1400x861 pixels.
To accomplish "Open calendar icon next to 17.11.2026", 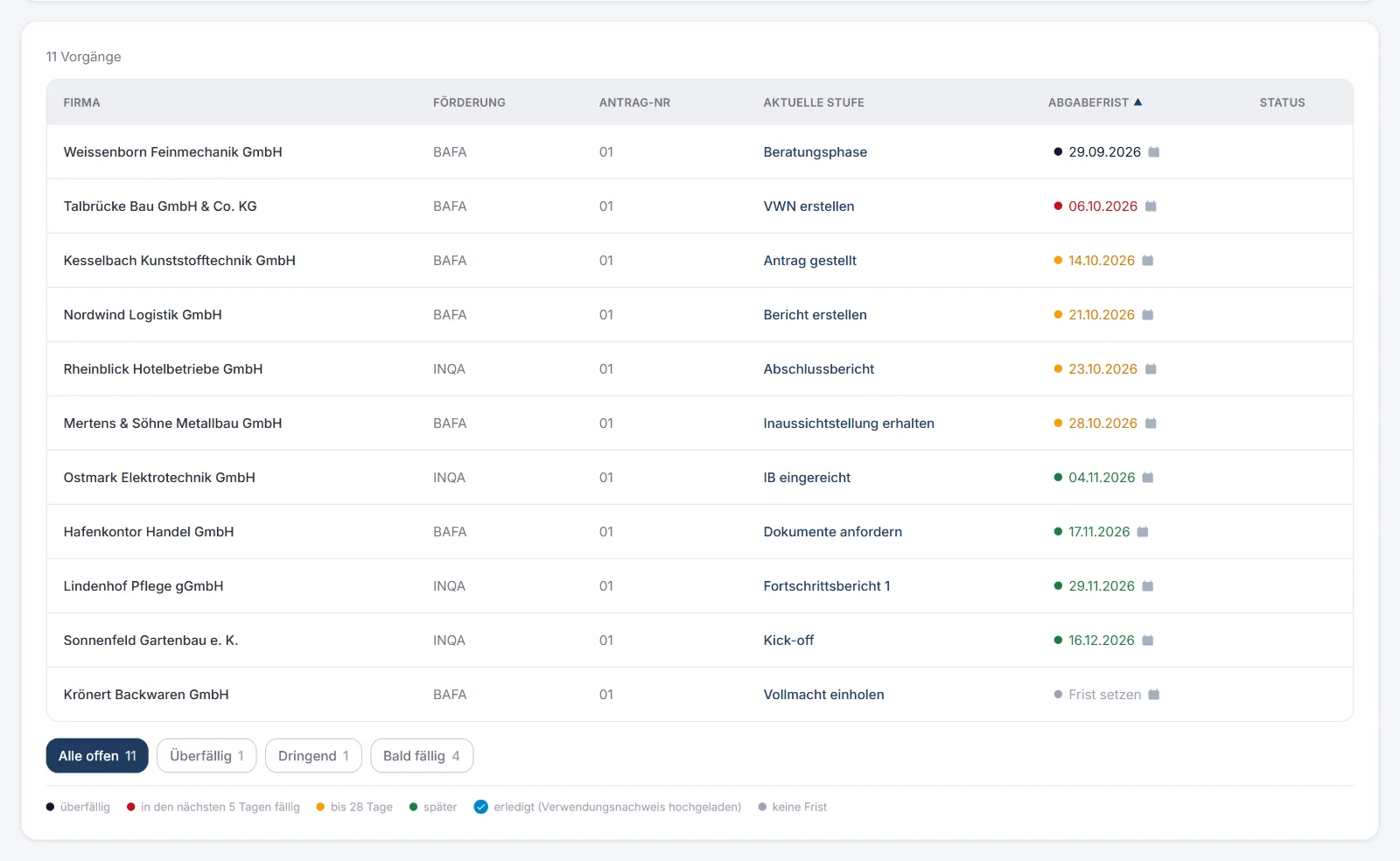I will (x=1143, y=532).
